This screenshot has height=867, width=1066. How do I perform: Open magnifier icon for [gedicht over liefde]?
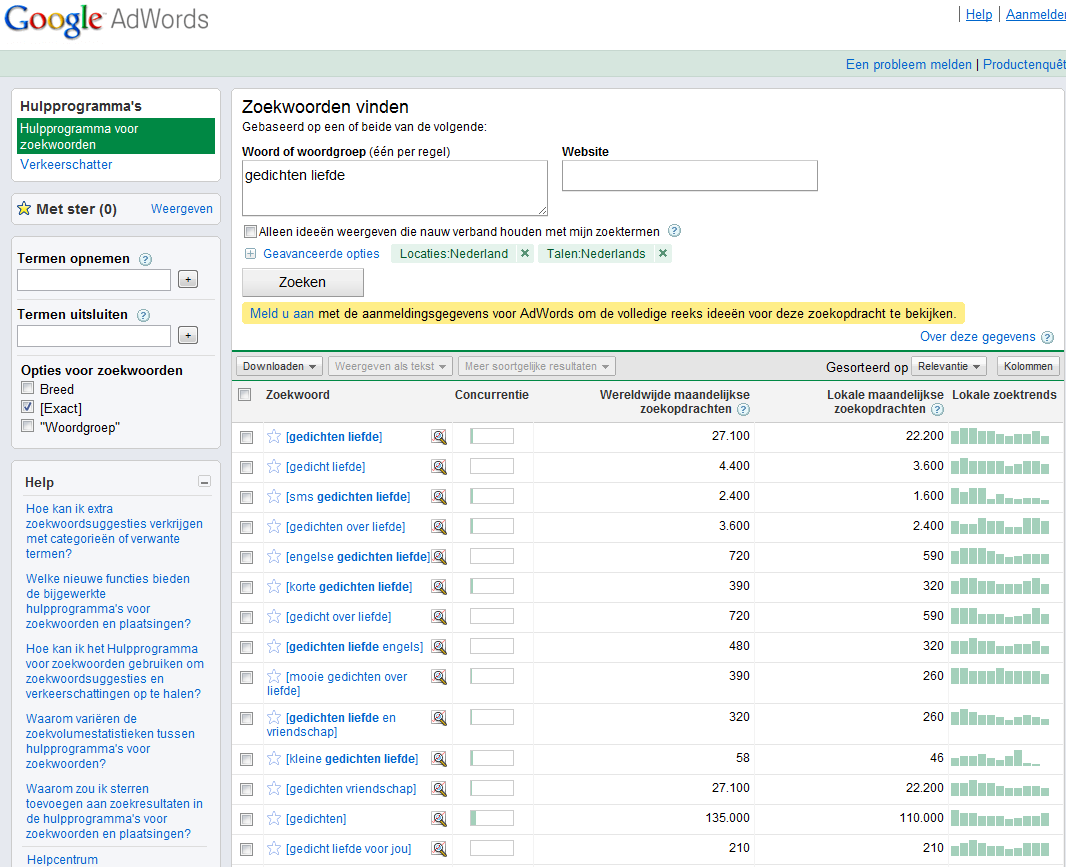[x=439, y=616]
